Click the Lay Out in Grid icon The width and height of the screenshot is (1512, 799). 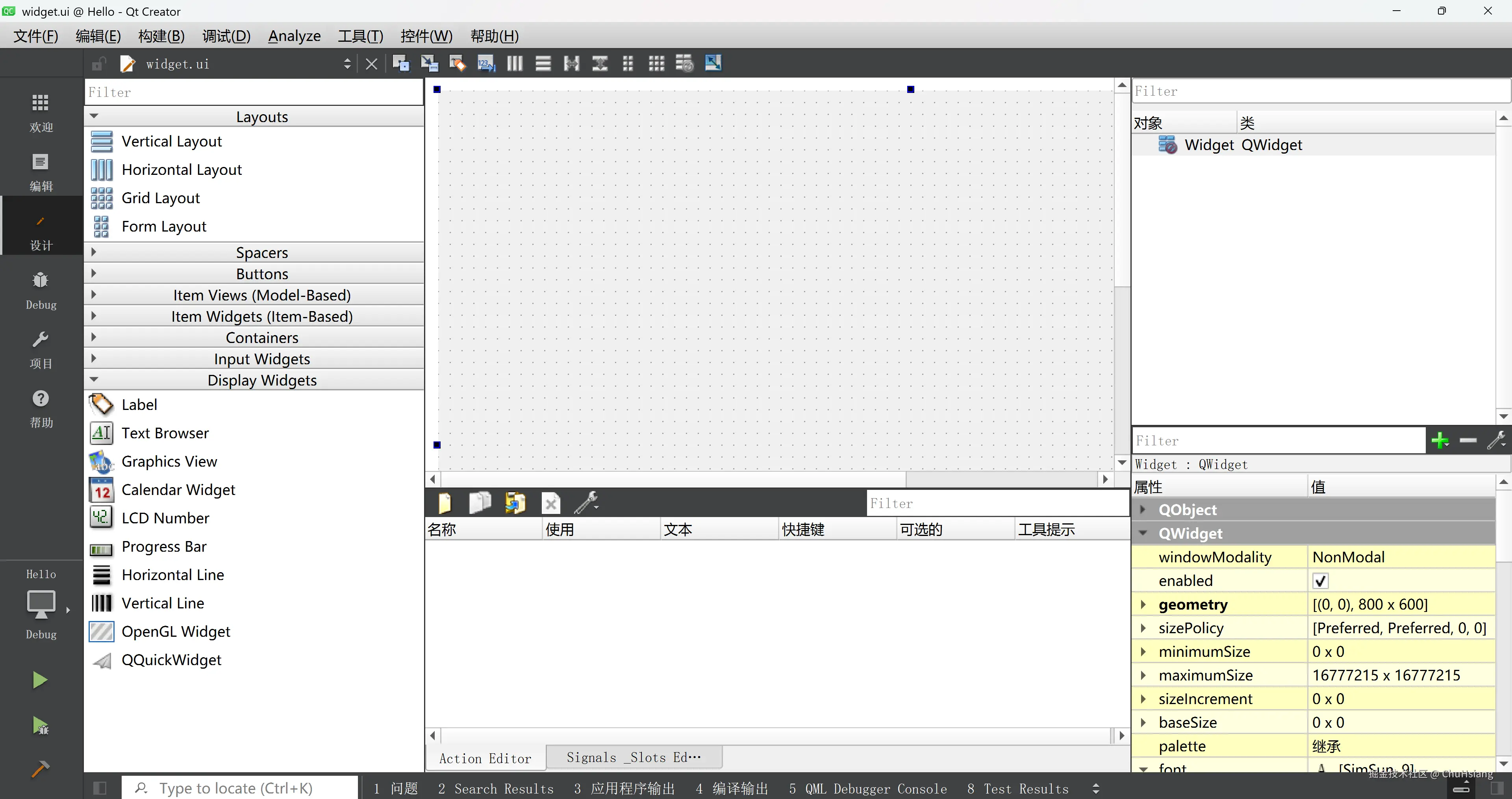click(x=656, y=63)
